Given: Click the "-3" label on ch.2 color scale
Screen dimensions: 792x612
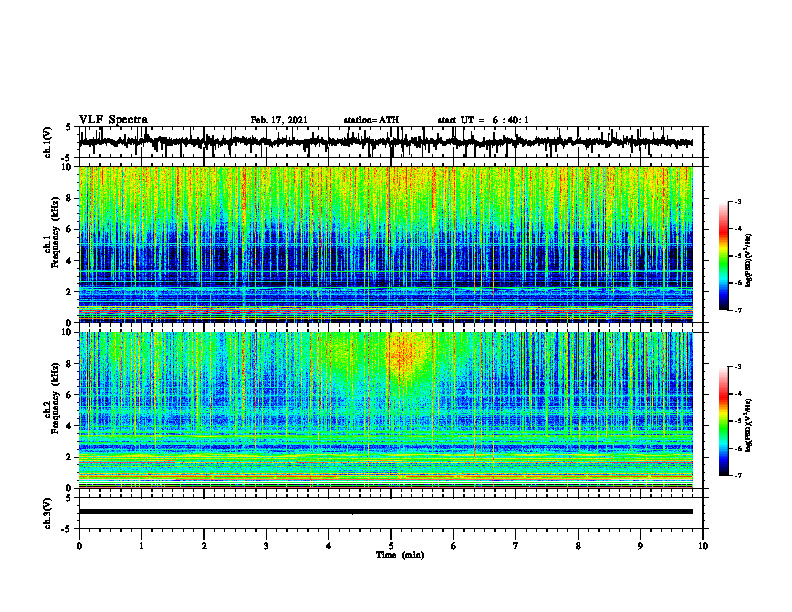Looking at the screenshot, I should pyautogui.click(x=738, y=367).
